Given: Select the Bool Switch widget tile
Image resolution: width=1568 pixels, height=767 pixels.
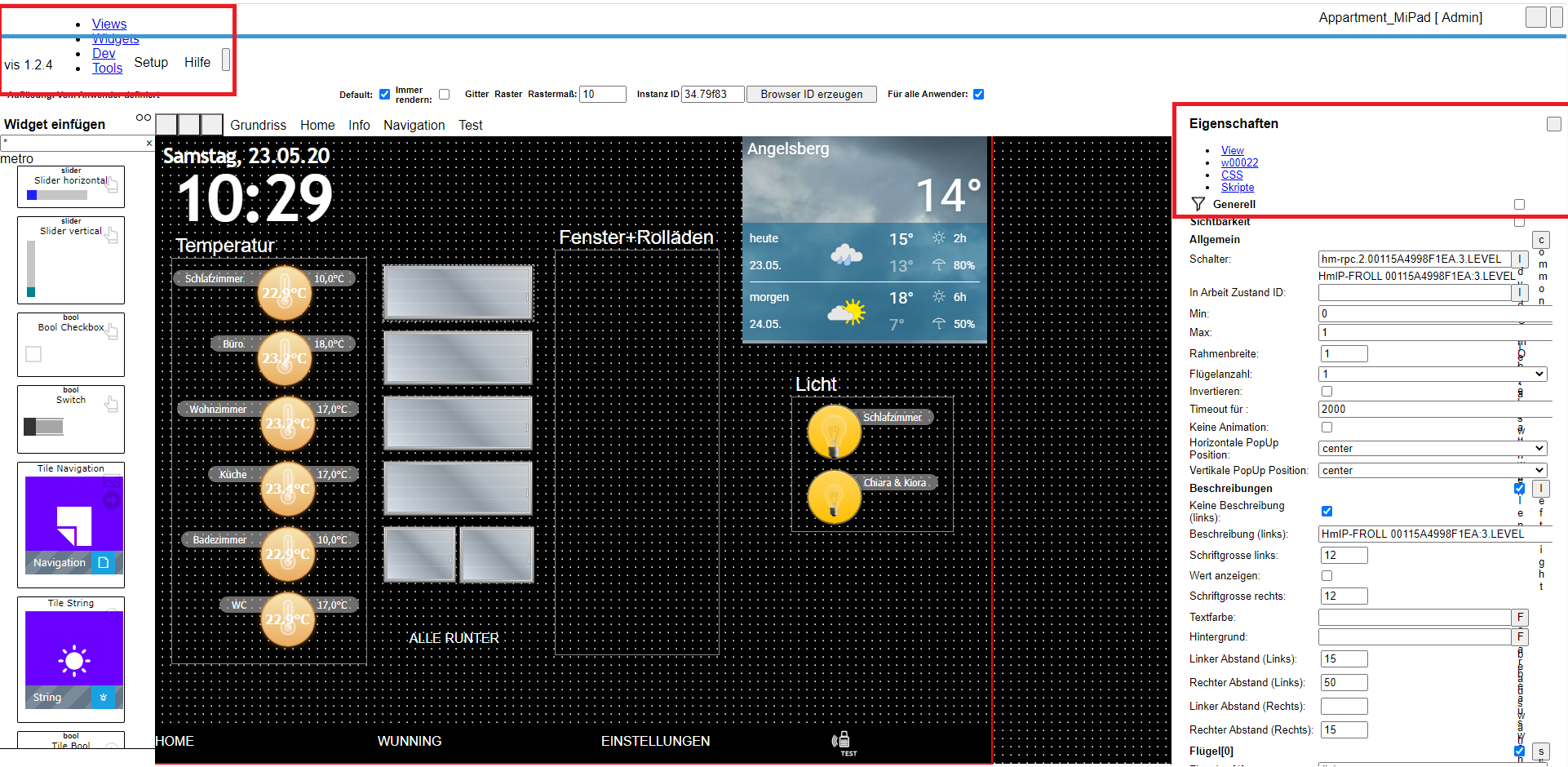Looking at the screenshot, I should 71,419.
